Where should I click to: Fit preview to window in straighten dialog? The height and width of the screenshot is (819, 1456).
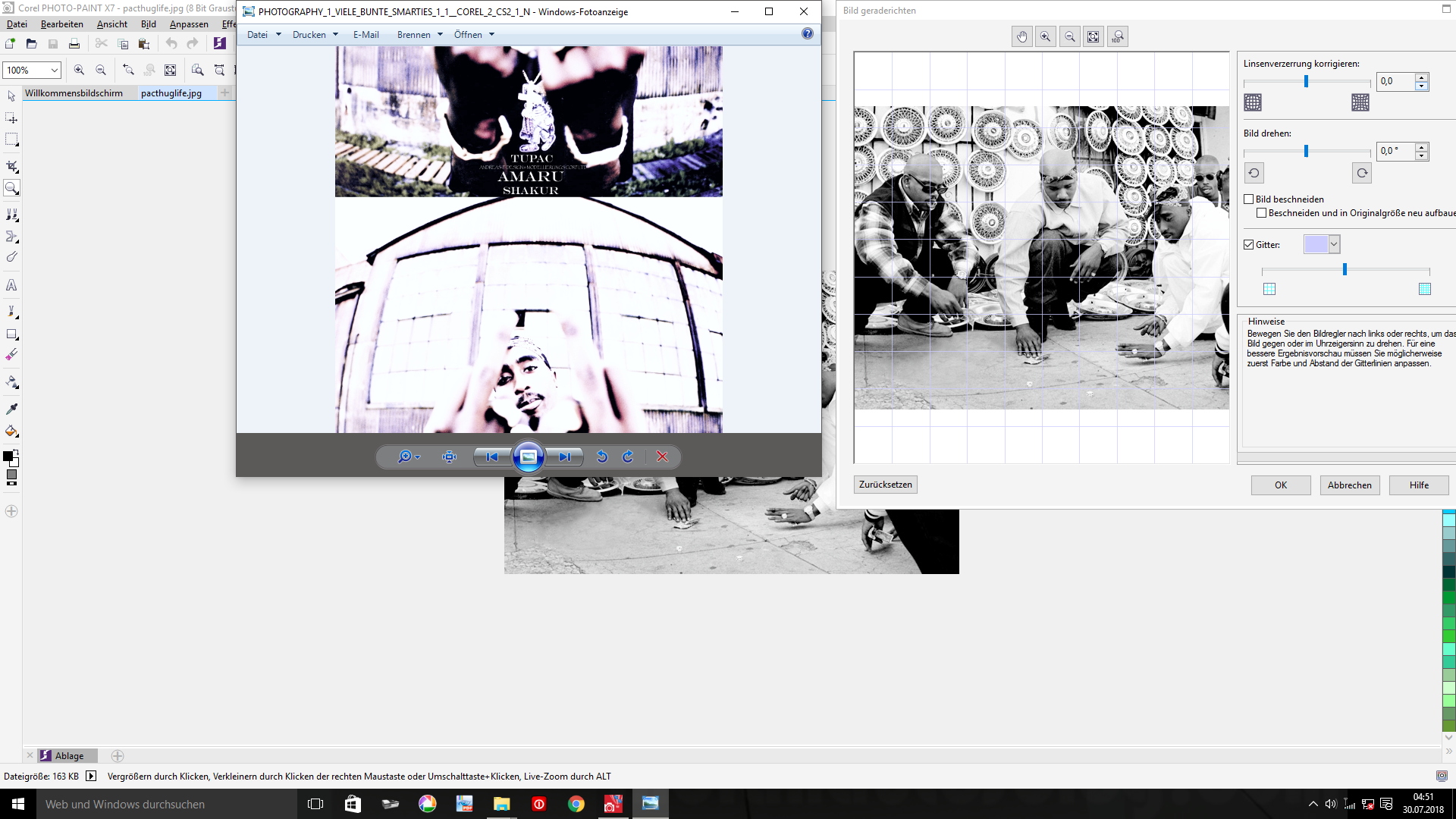coord(1093,36)
